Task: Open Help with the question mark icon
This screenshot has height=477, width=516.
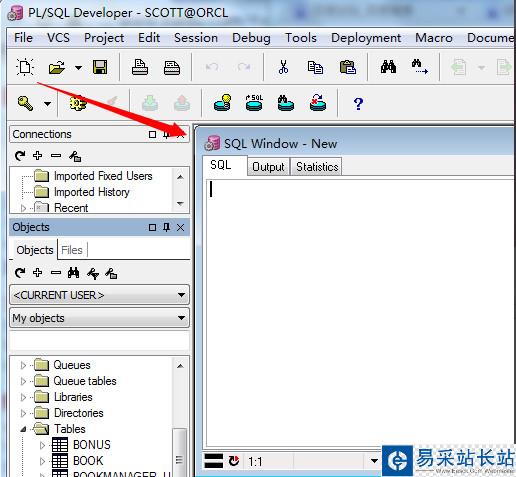Action: click(358, 104)
